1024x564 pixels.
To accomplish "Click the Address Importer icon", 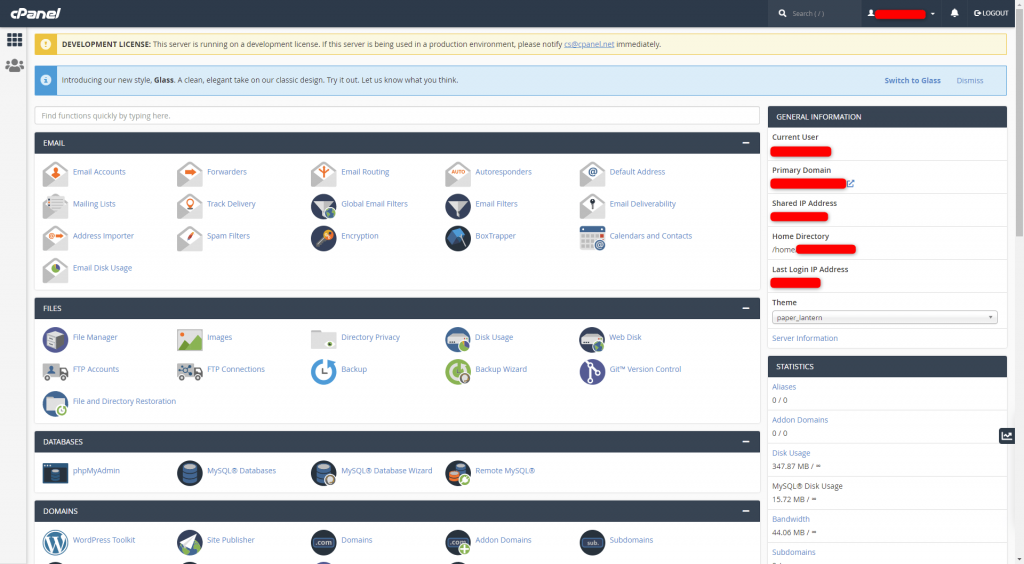I will tap(56, 238).
